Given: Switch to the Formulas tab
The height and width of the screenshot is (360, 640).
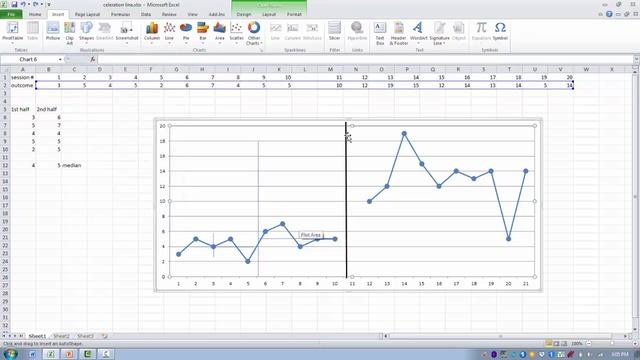Looking at the screenshot, I should pos(120,14).
